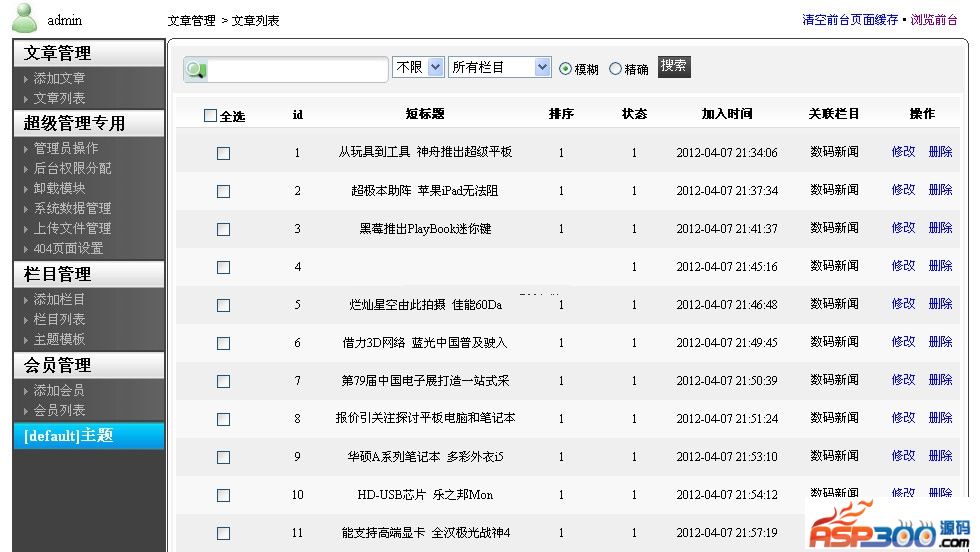Click 修改 for article id 8
Viewport: 980px width, 552px height.
[903, 418]
